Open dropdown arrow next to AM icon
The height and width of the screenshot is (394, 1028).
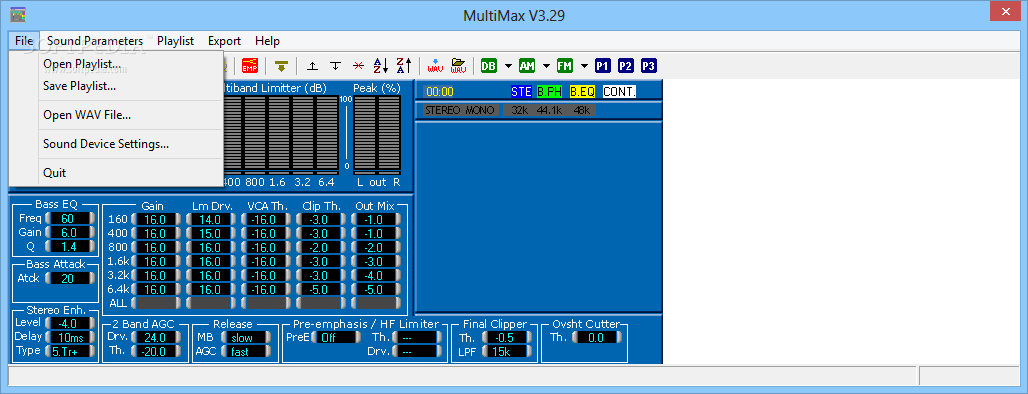545,66
